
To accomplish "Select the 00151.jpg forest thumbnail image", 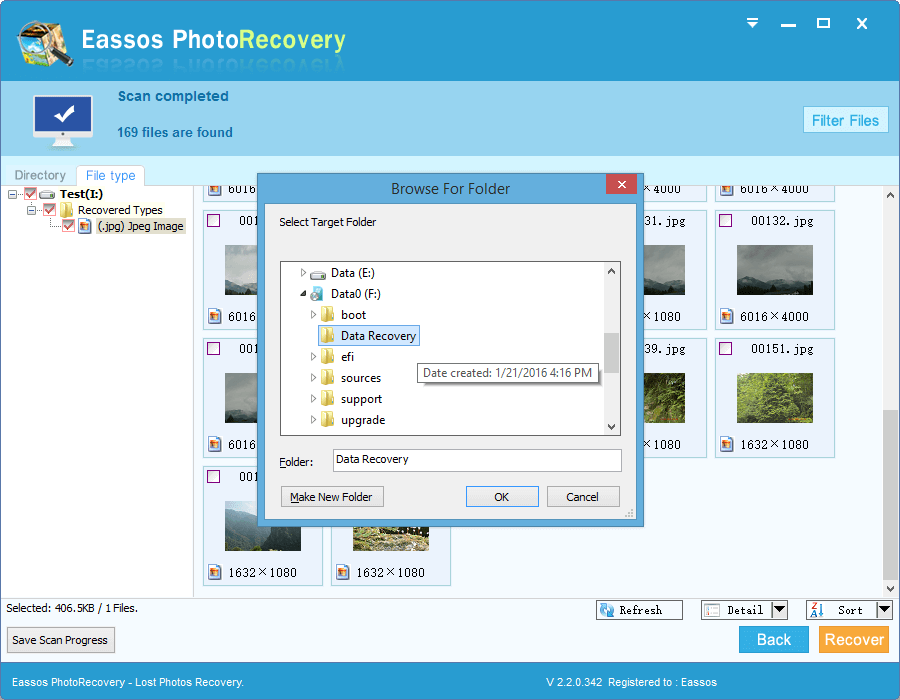I will point(774,398).
